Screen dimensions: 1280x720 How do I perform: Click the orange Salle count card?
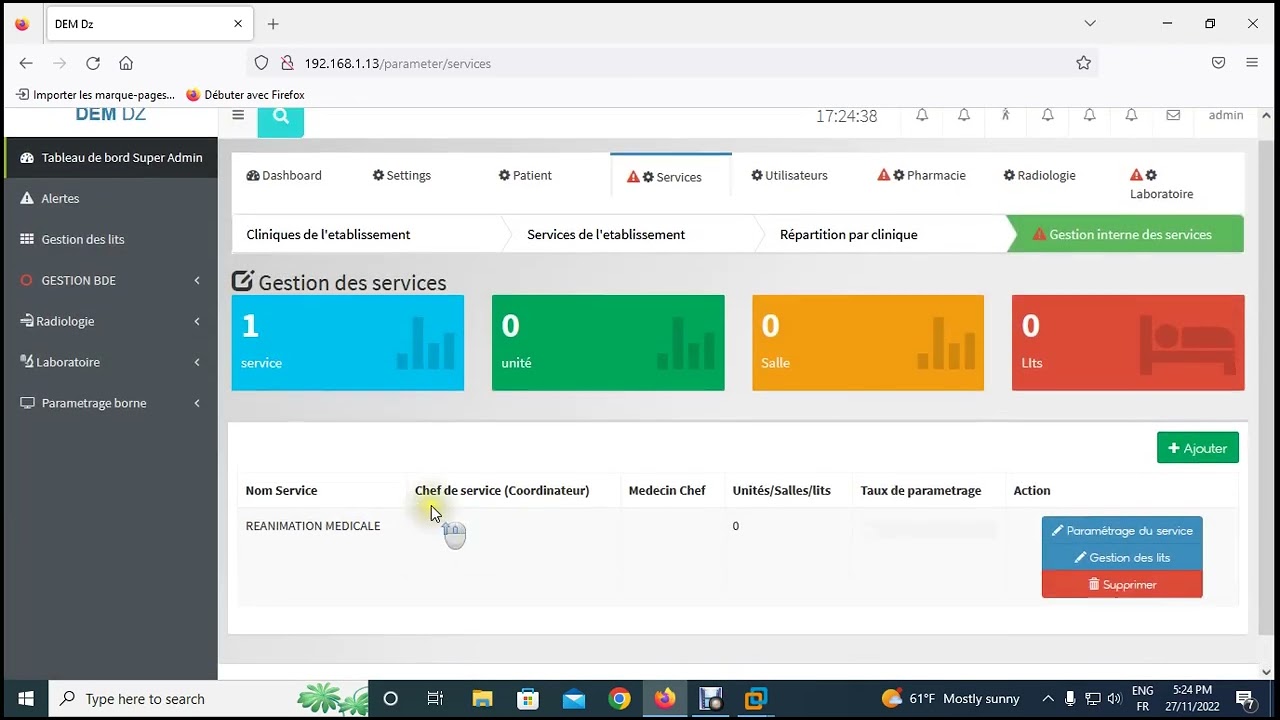pos(868,343)
